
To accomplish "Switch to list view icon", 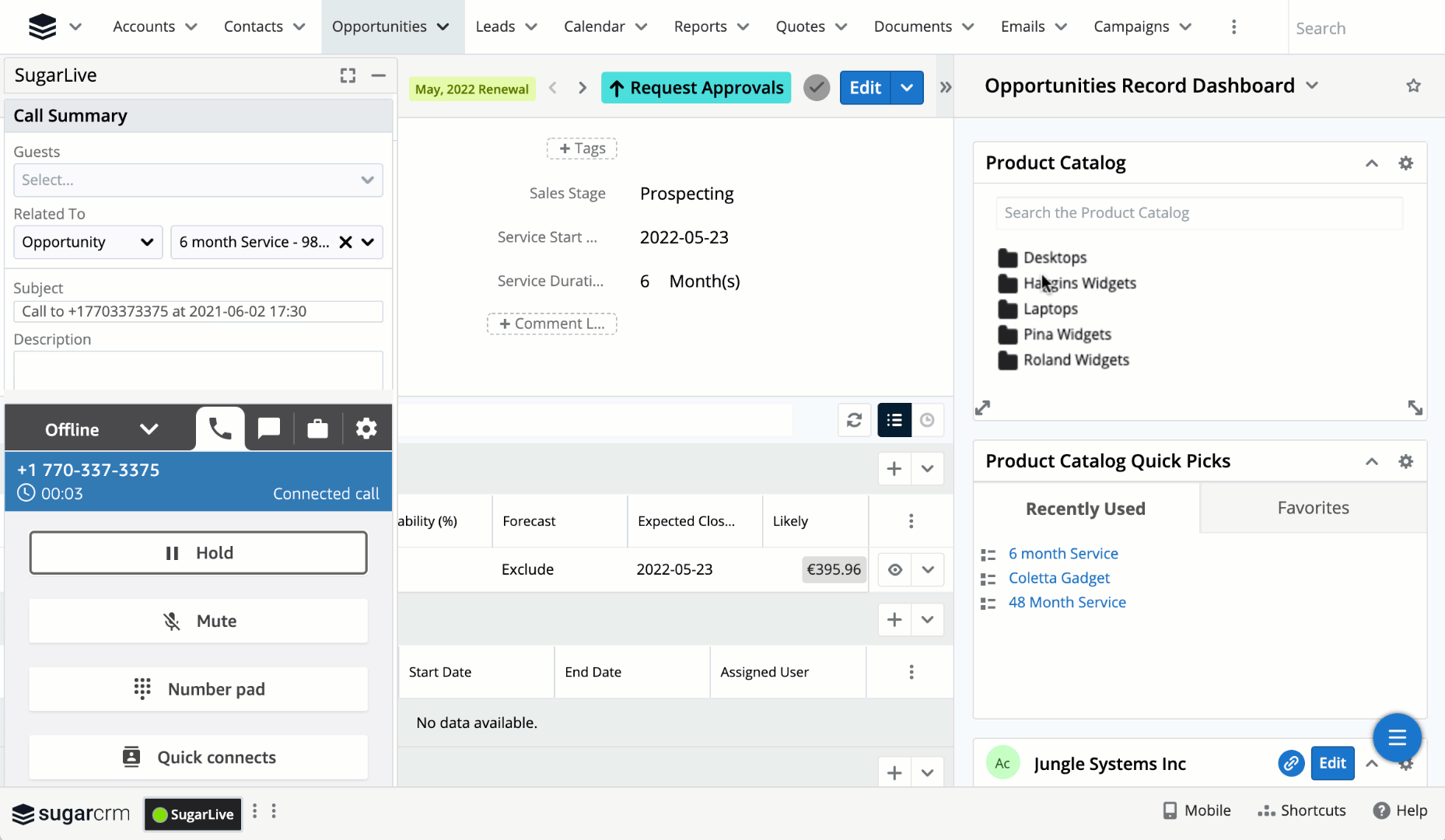I will [x=894, y=420].
